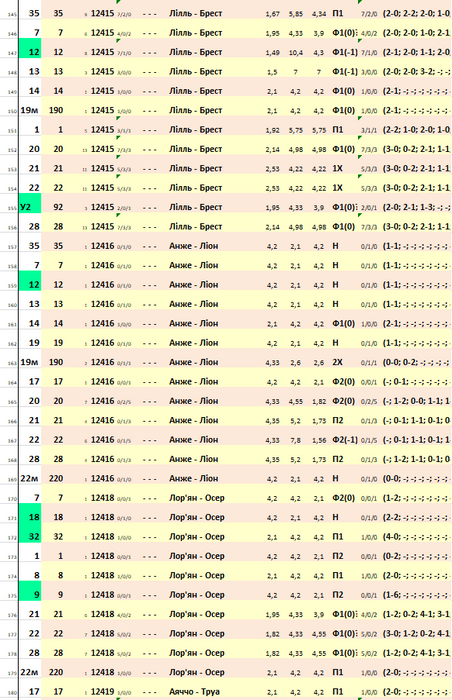This screenshot has width=452, height=700.
Task: Click 'Анже - Ліон' in row 157
Action: tap(193, 246)
